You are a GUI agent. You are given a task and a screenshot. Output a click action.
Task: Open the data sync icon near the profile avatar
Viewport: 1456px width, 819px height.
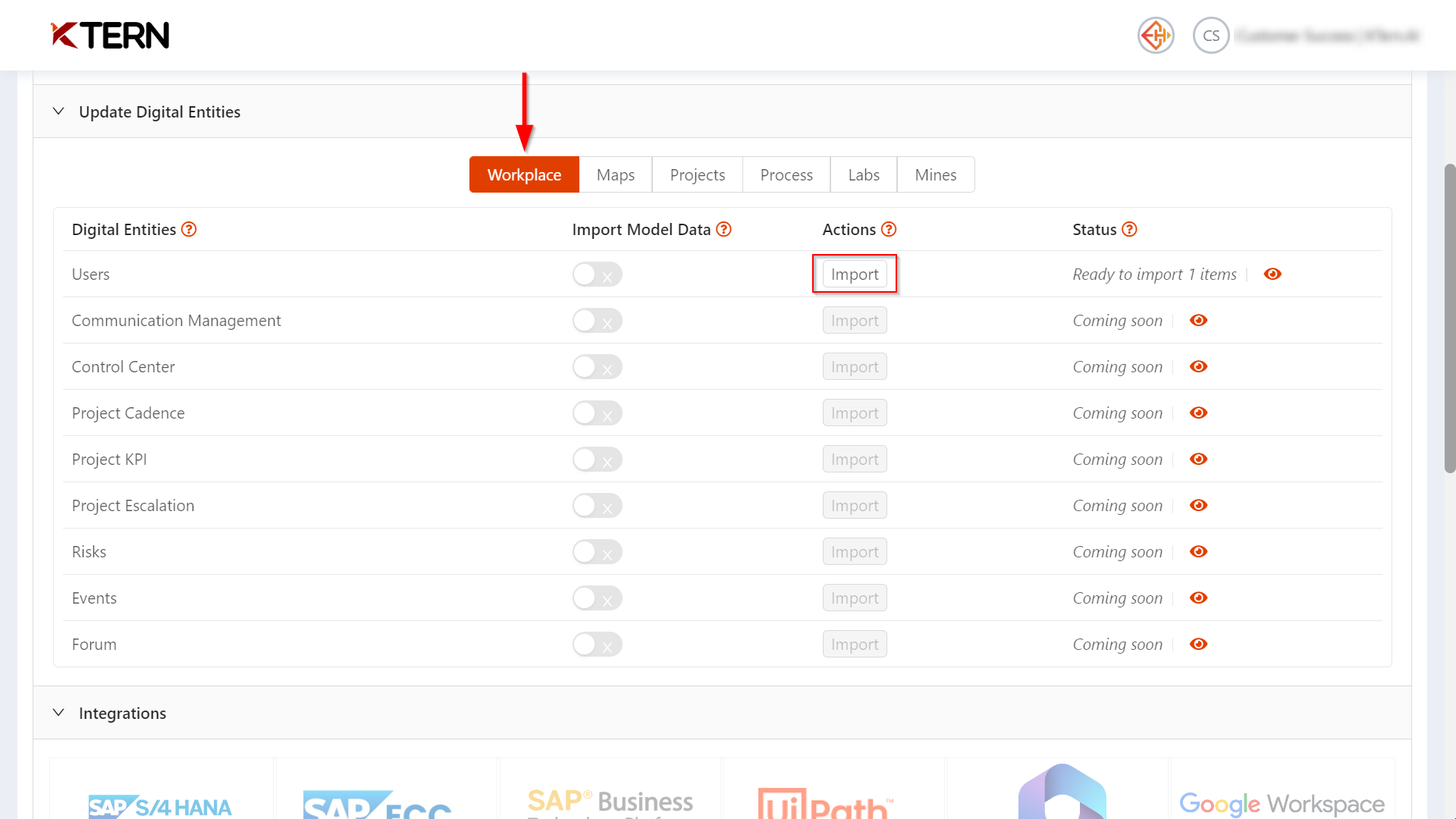coord(1155,35)
